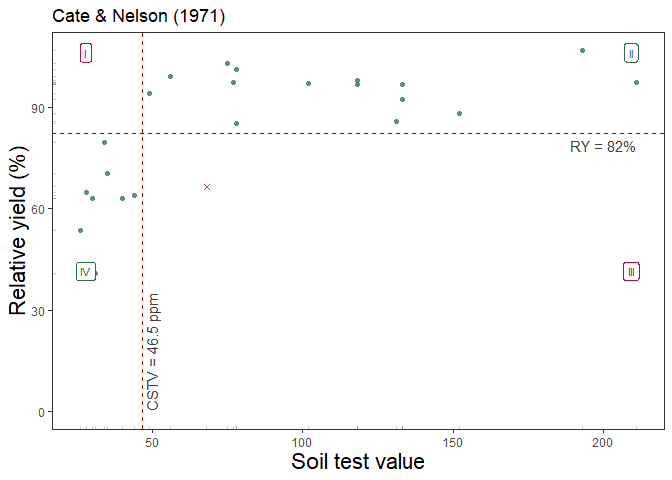Click the quadrant II label box
672x480 pixels.
(631, 54)
